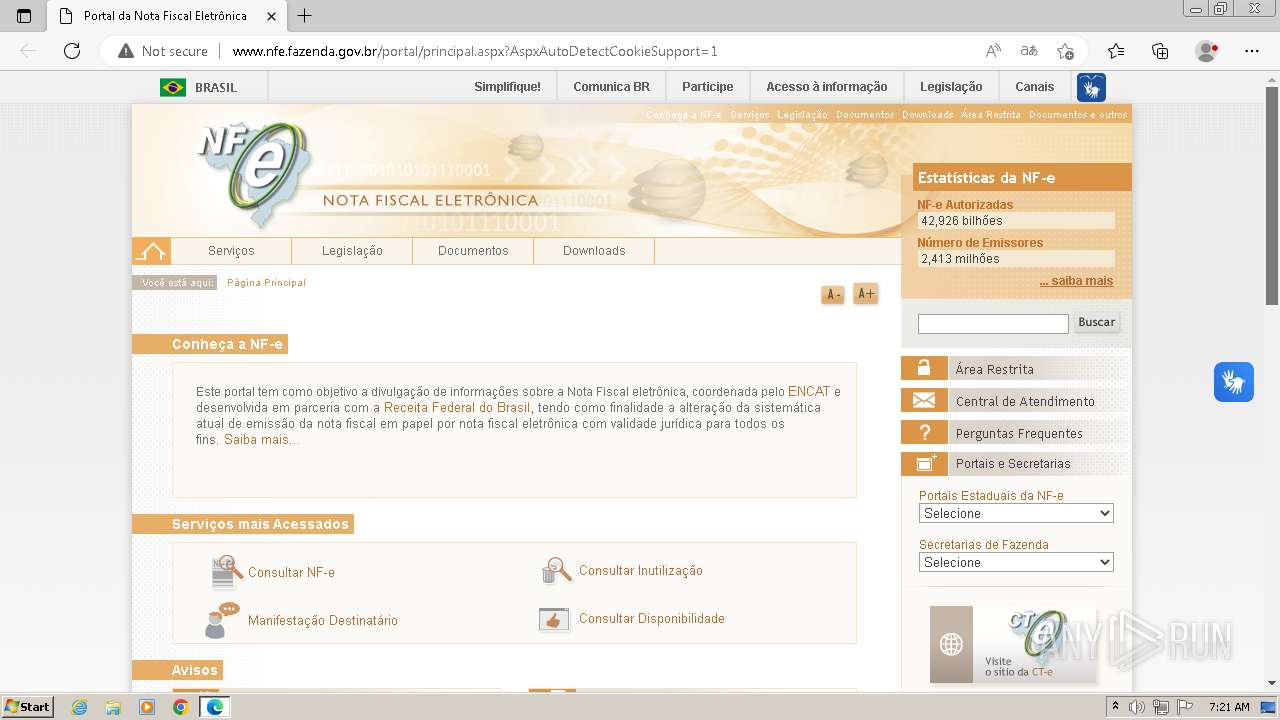Click the Área Restrita padlock icon
Screen dimensions: 1280x720
click(924, 368)
